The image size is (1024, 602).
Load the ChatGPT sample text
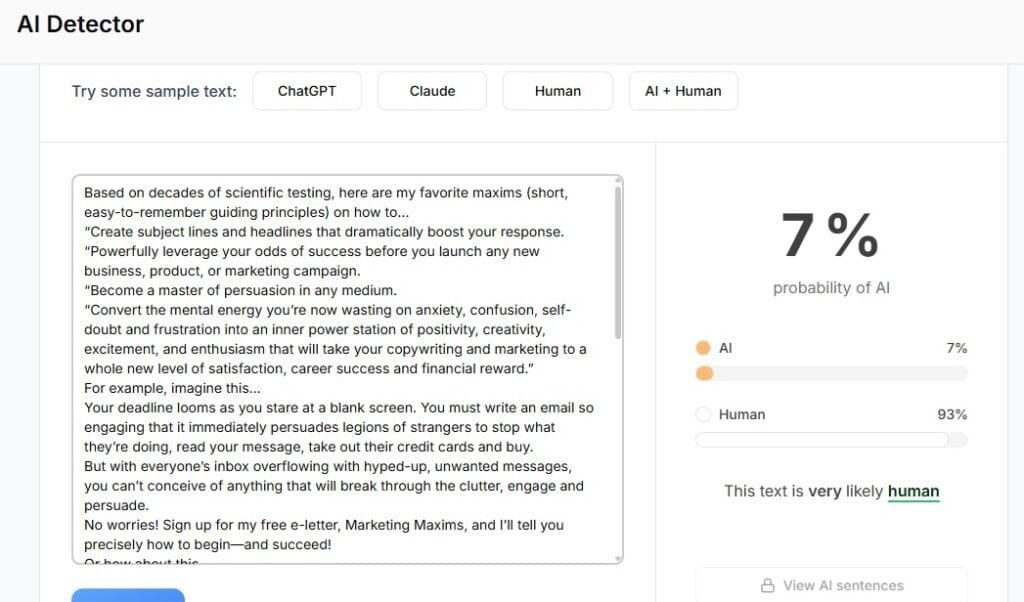tap(307, 91)
